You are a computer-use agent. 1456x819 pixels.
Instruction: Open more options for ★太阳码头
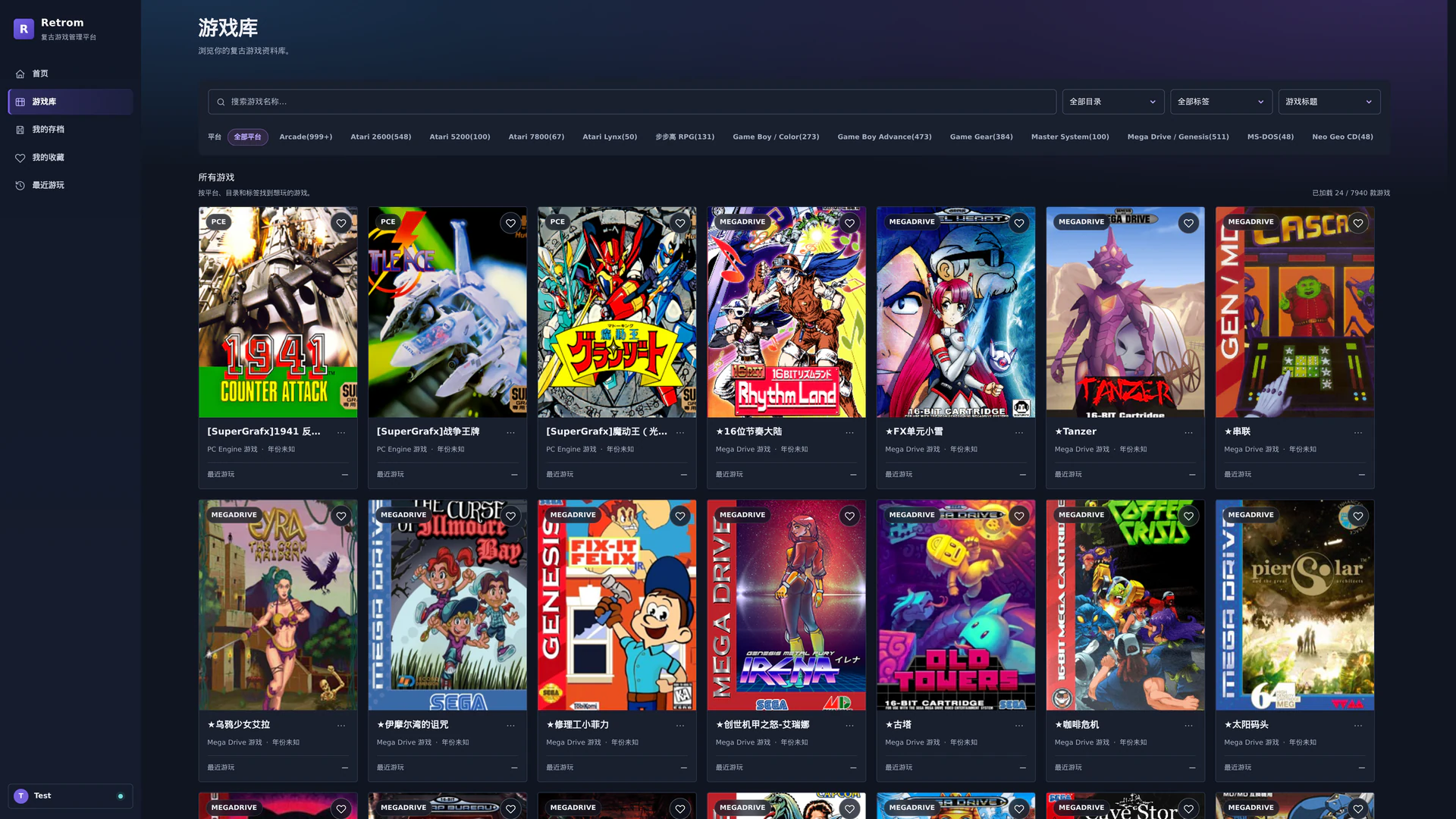coord(1358,726)
